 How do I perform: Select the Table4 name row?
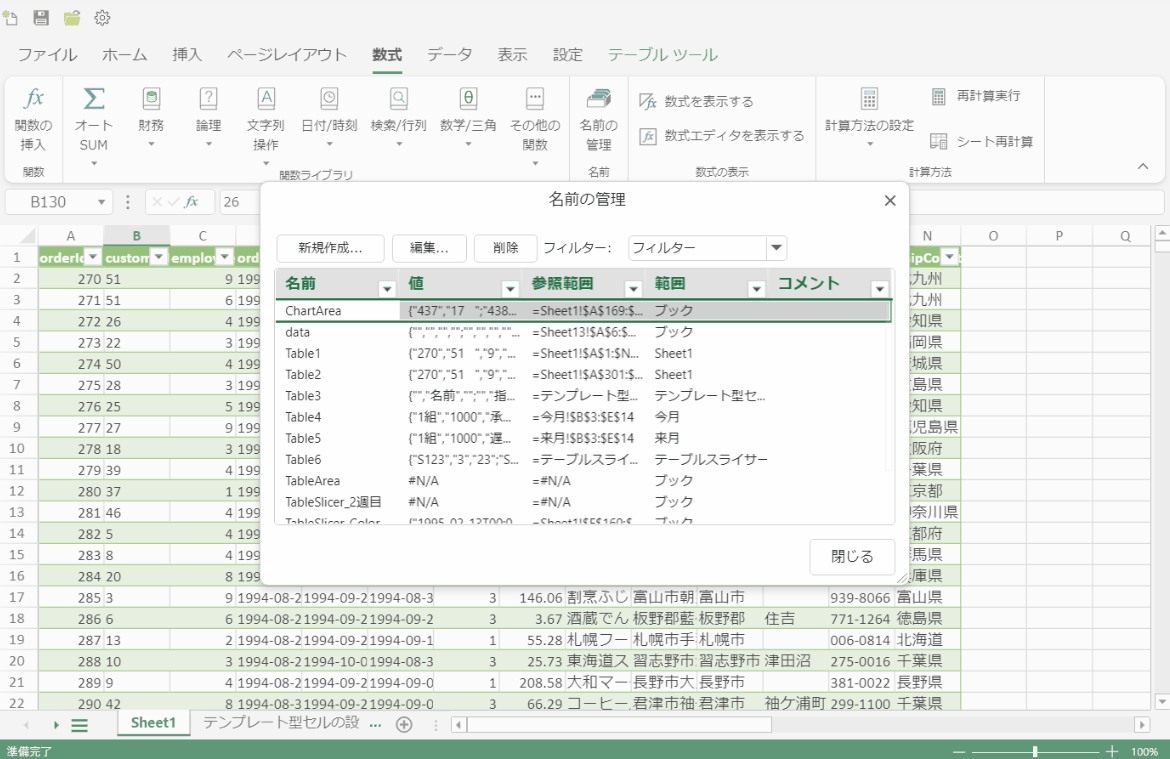[x=584, y=417]
